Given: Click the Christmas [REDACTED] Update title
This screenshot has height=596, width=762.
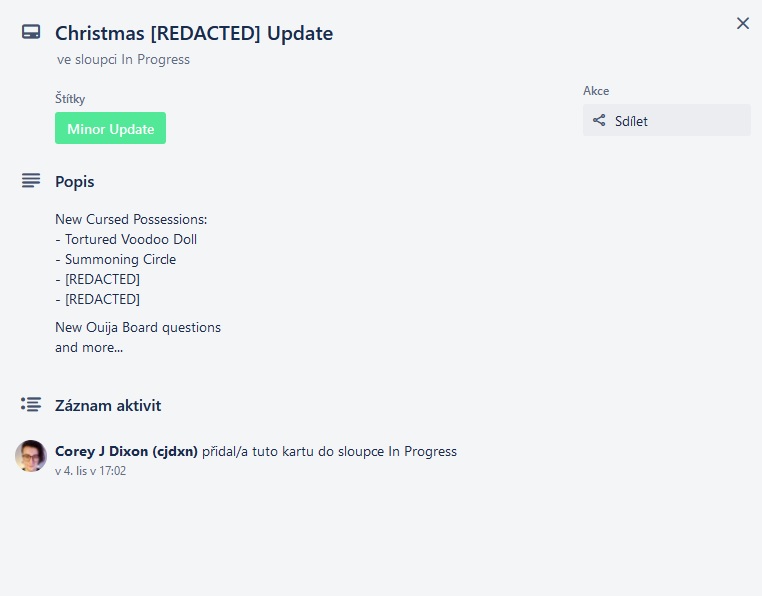Looking at the screenshot, I should (x=194, y=33).
